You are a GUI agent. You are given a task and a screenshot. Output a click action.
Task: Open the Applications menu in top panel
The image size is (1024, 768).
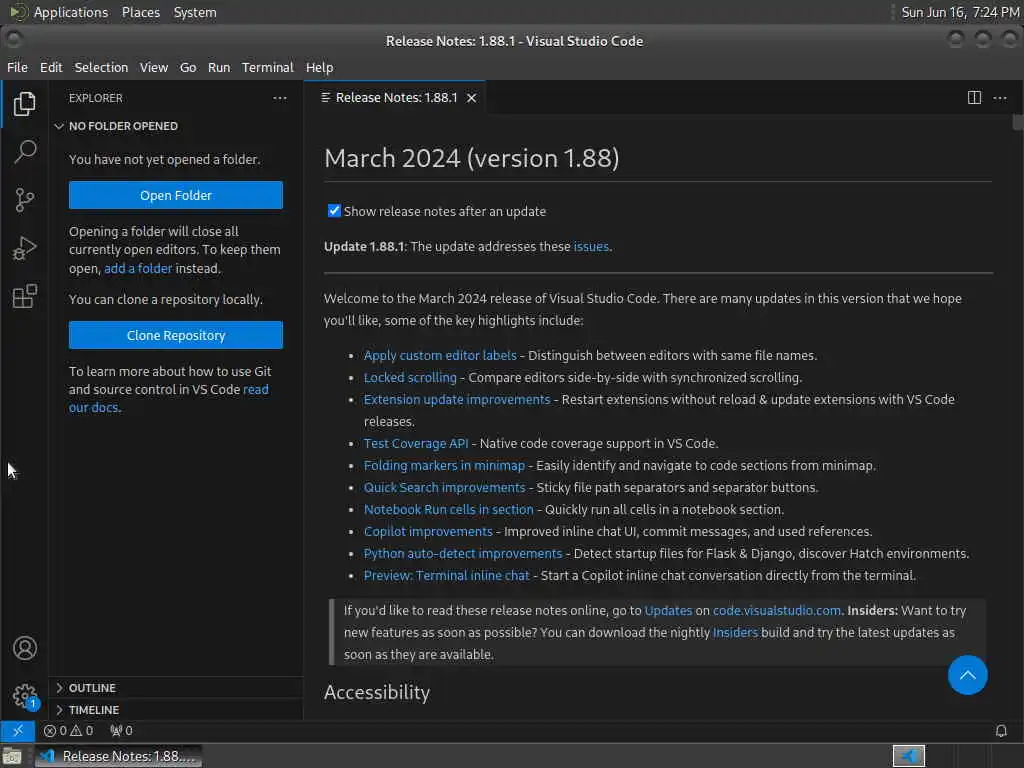click(x=71, y=12)
